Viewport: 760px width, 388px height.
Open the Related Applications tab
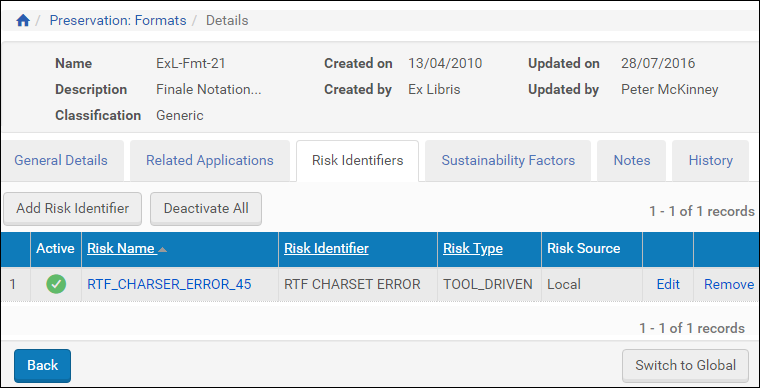pos(210,160)
